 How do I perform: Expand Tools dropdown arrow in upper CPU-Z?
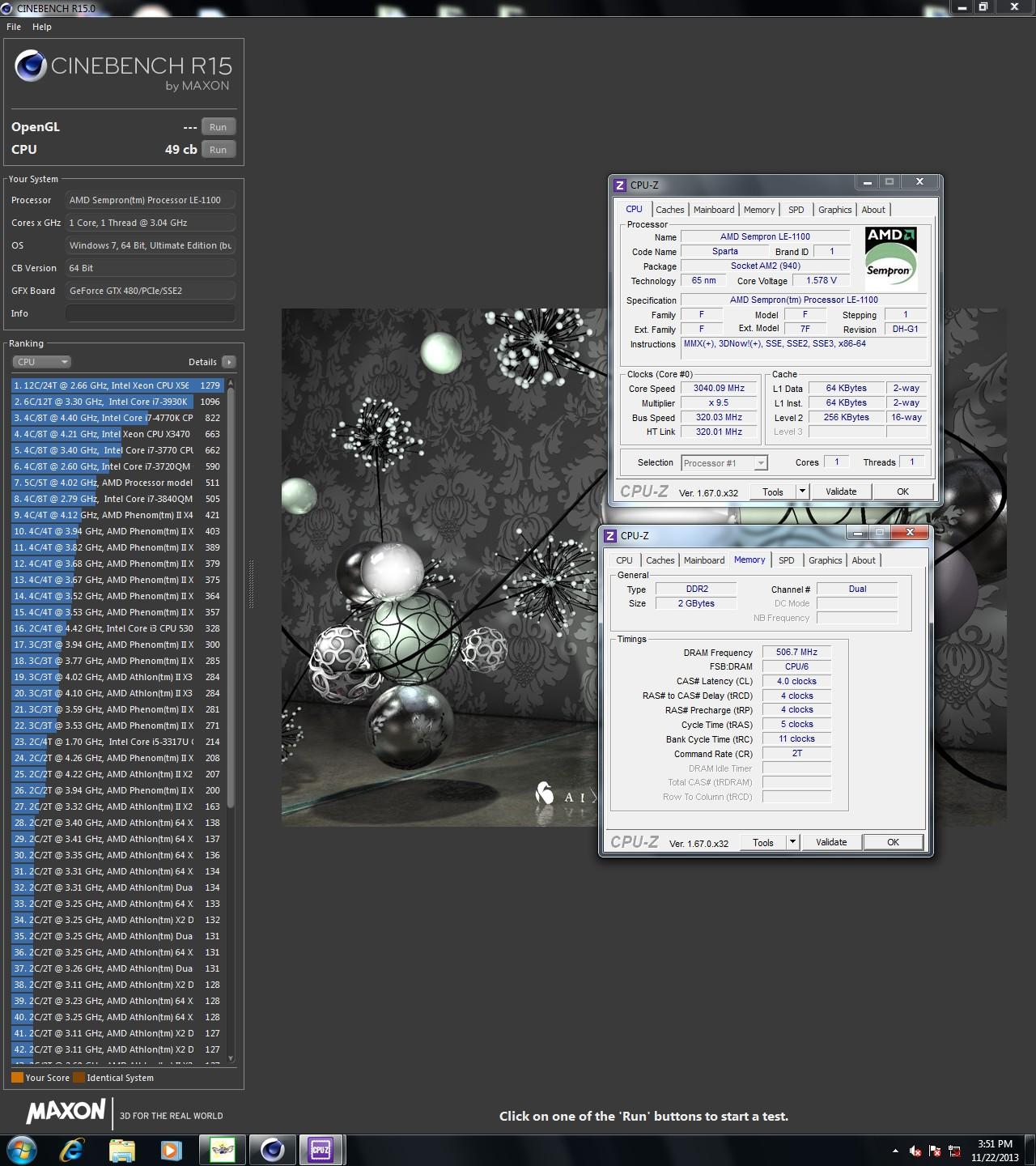[802, 492]
